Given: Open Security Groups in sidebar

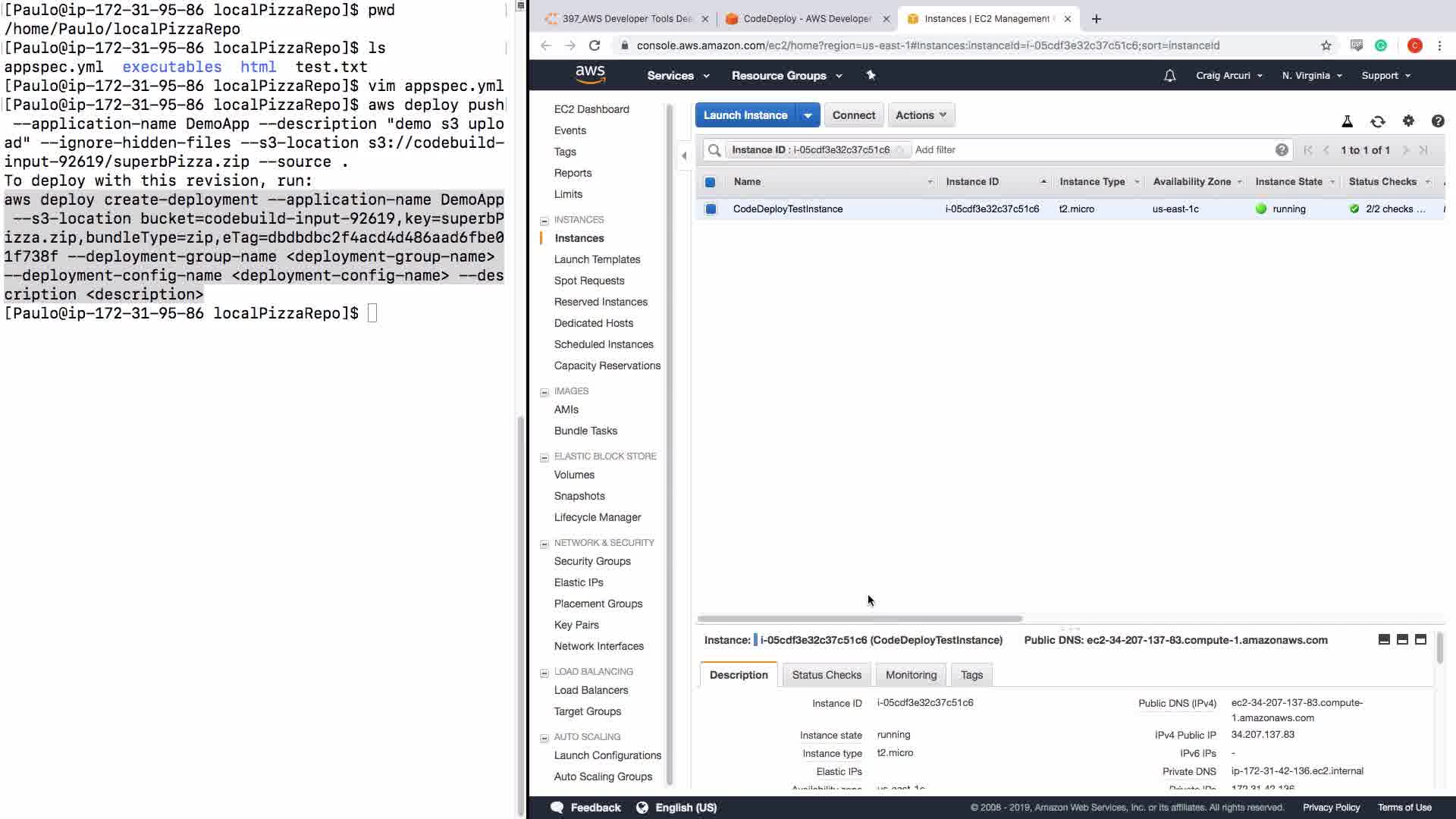Looking at the screenshot, I should tap(591, 561).
